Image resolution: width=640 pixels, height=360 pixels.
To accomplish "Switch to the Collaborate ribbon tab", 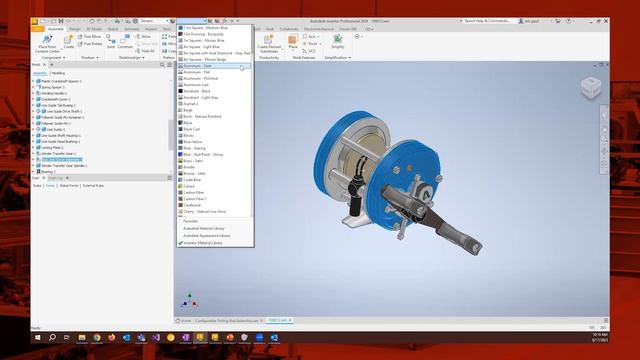I will 289,29.
